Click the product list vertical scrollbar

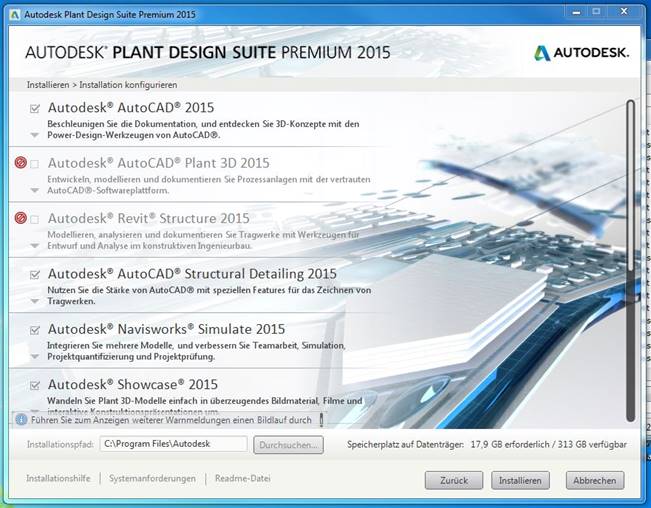click(631, 261)
